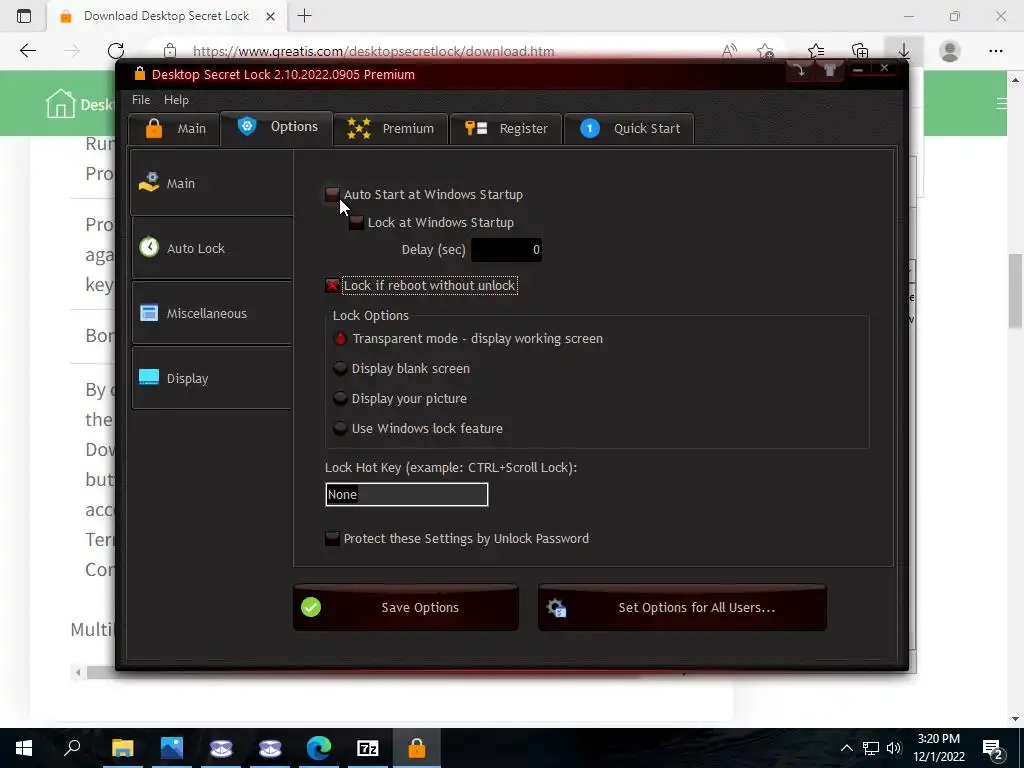This screenshot has height=768, width=1024.
Task: Open the Help menu
Action: 176,100
